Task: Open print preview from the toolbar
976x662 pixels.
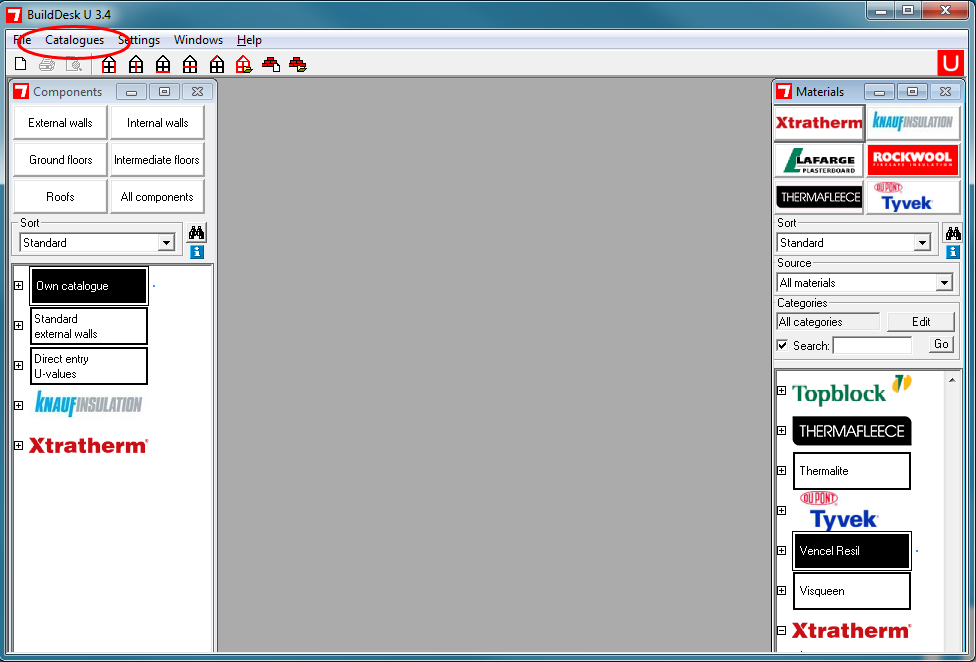Action: pos(74,64)
